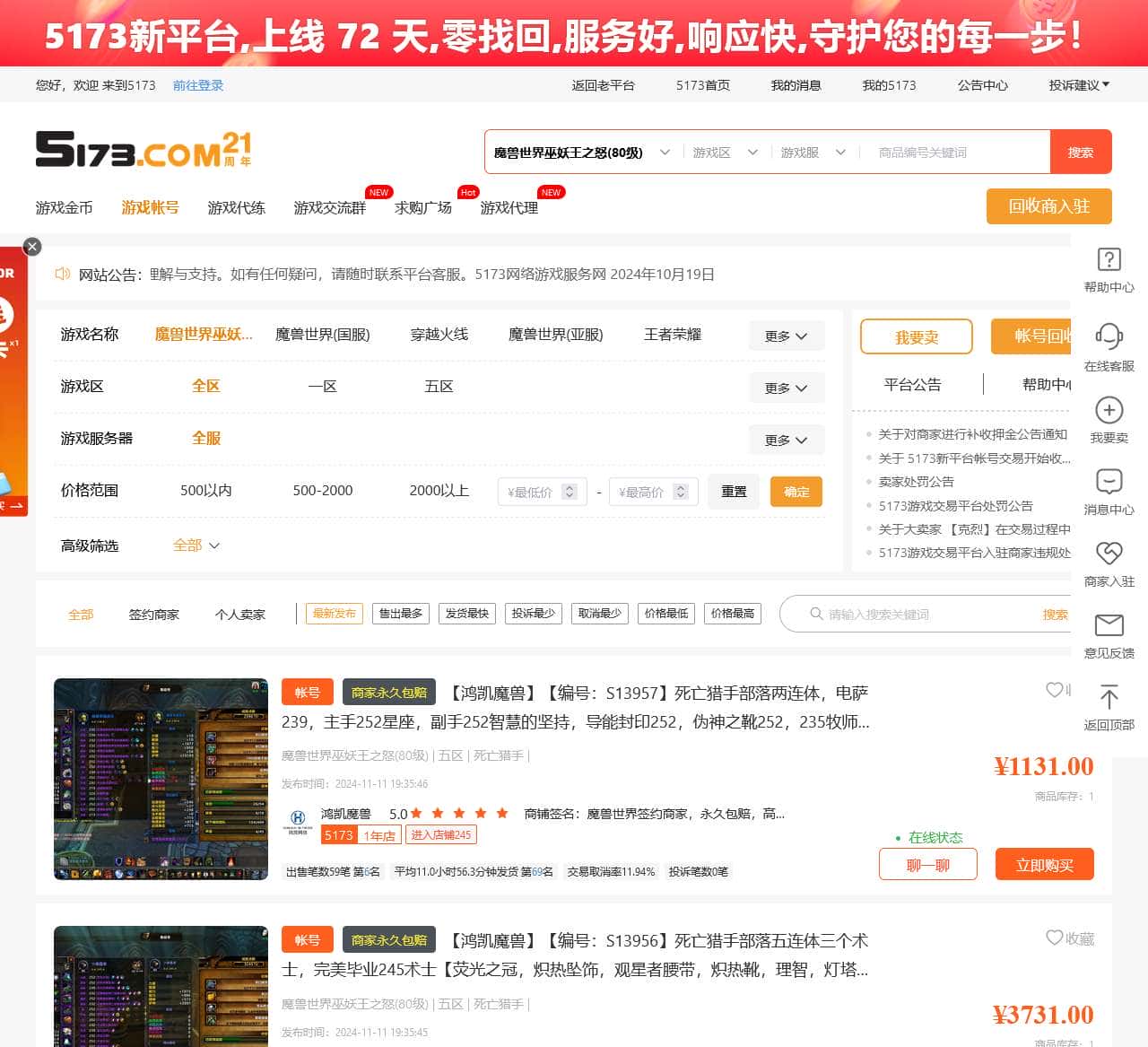This screenshot has height=1047, width=1148.
Task: Favorite the S13957 listing with heart icon
Action: tap(1054, 690)
